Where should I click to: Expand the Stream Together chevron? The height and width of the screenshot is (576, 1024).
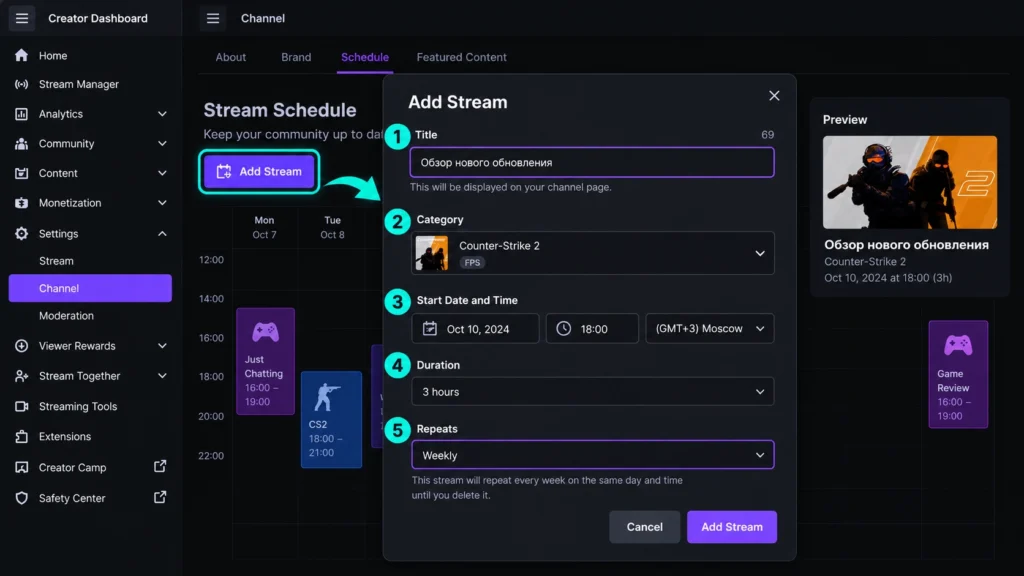point(162,376)
